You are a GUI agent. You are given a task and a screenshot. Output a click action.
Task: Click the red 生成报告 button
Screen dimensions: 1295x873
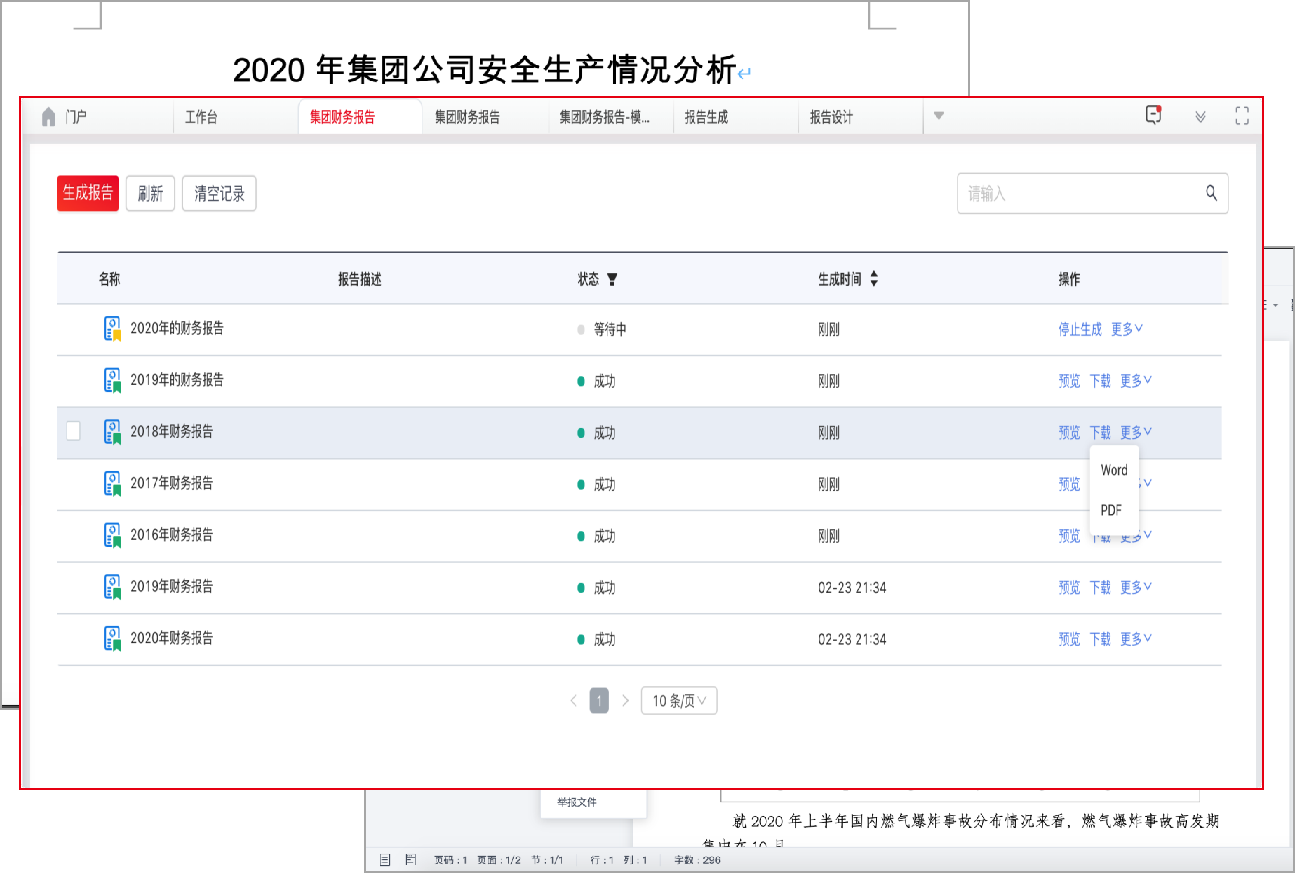pyautogui.click(x=88, y=194)
